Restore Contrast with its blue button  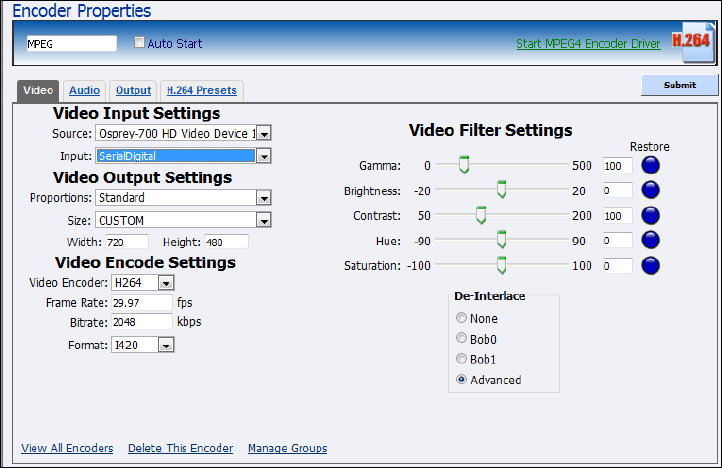(651, 215)
